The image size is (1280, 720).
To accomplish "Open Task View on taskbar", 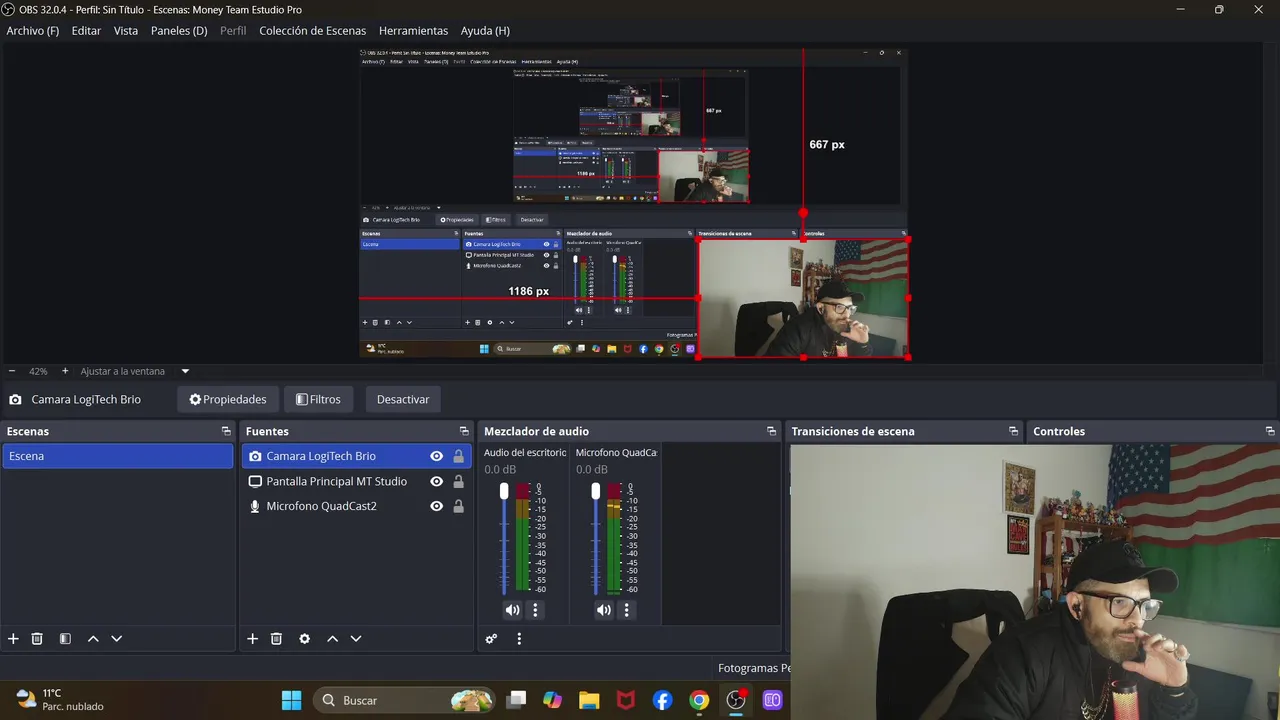I will point(516,700).
